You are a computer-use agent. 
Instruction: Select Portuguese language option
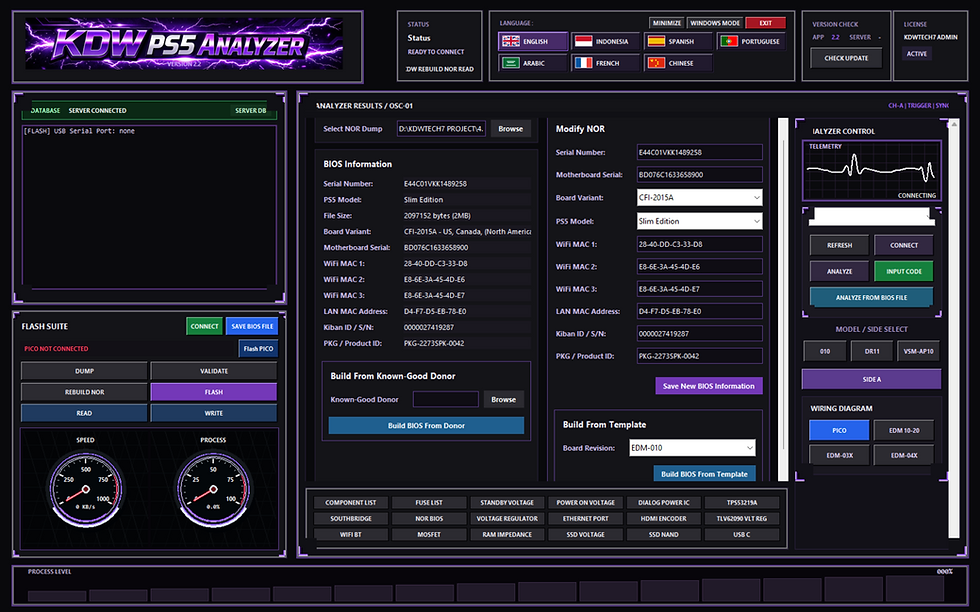tap(751, 41)
